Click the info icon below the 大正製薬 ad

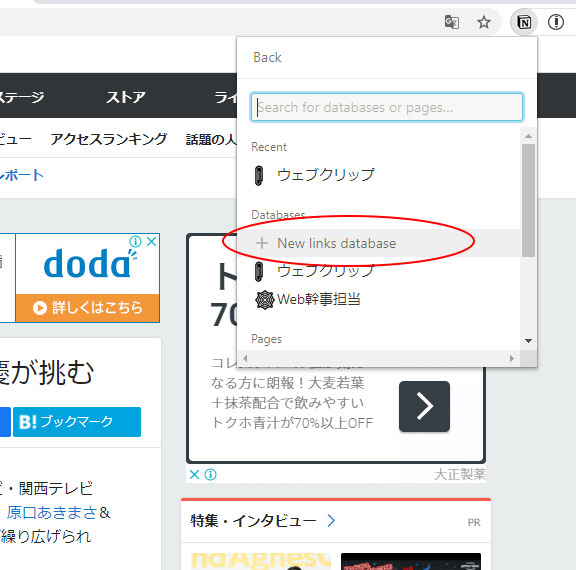210,475
